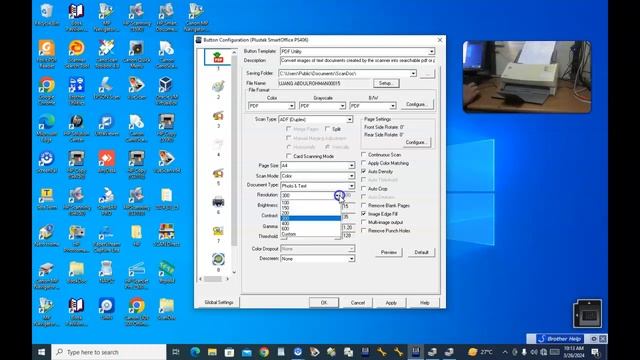Viewport: 640px width, 360px height.
Task: Enable Apply Color Matching checkbox
Action: tap(364, 163)
